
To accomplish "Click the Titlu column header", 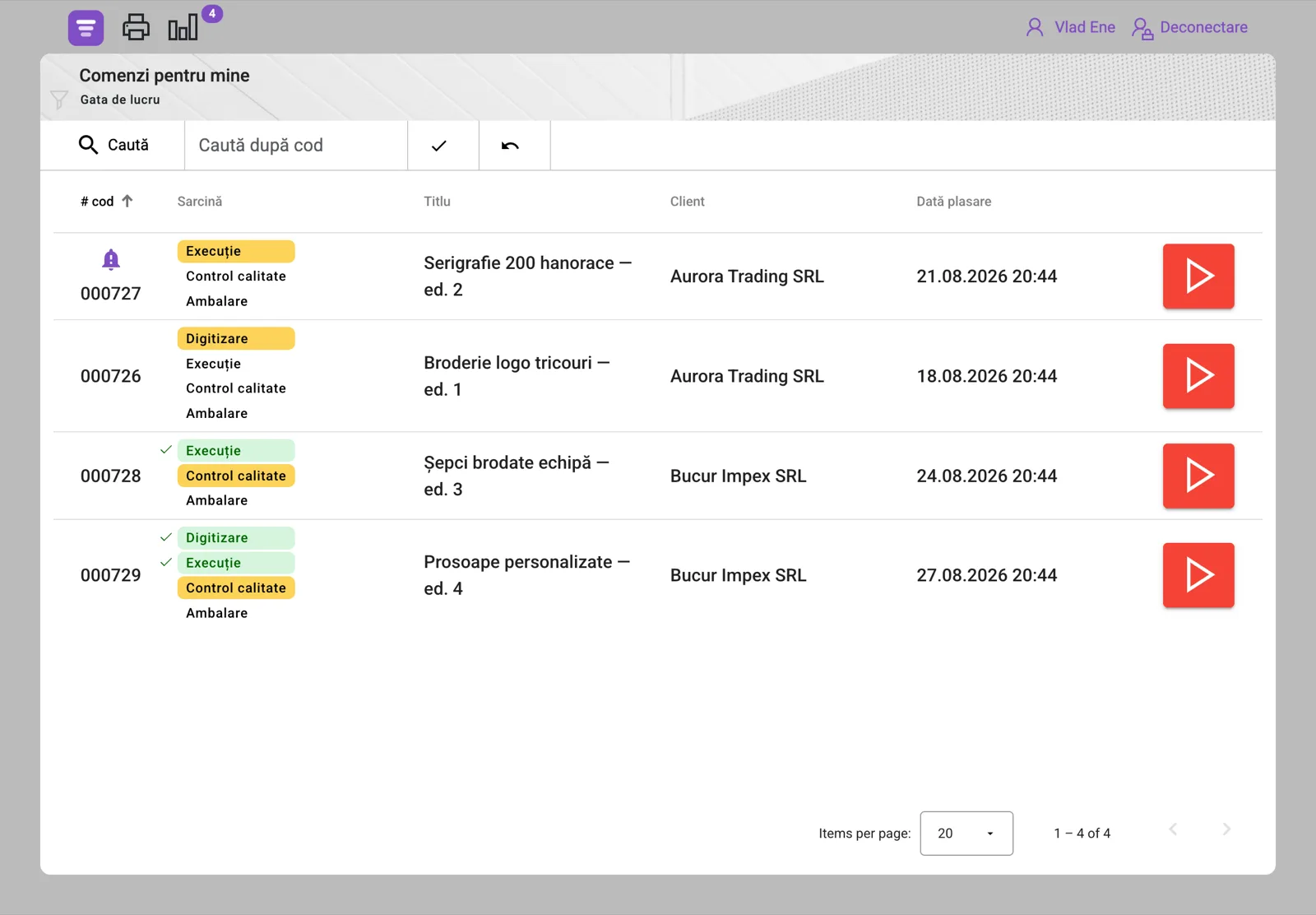I will tap(437, 202).
